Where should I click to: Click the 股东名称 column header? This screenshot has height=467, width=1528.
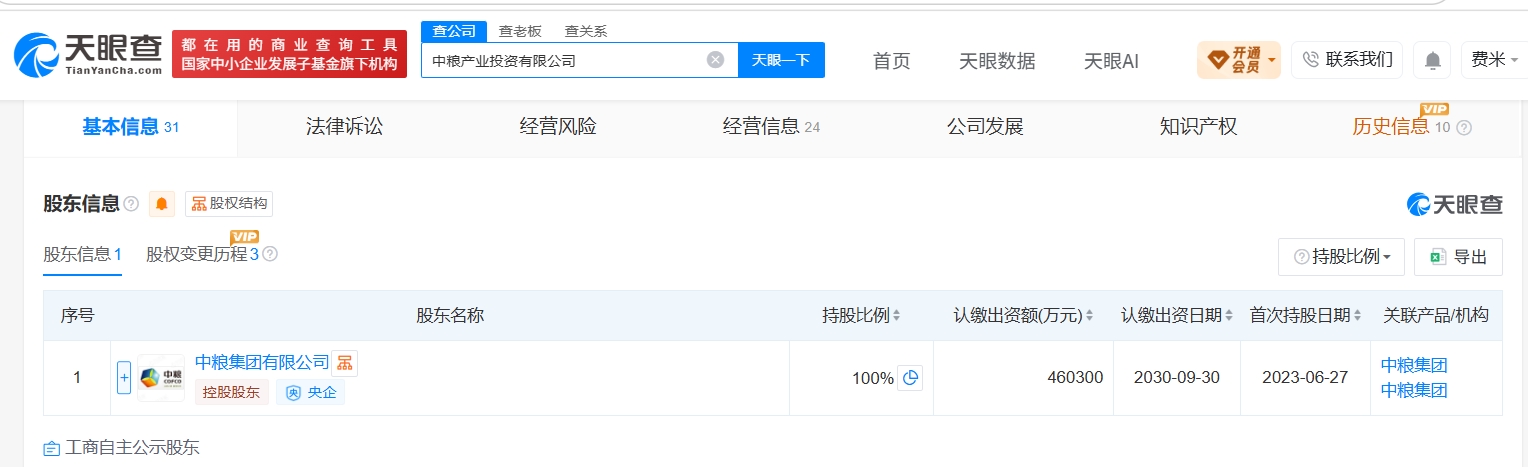click(450, 316)
